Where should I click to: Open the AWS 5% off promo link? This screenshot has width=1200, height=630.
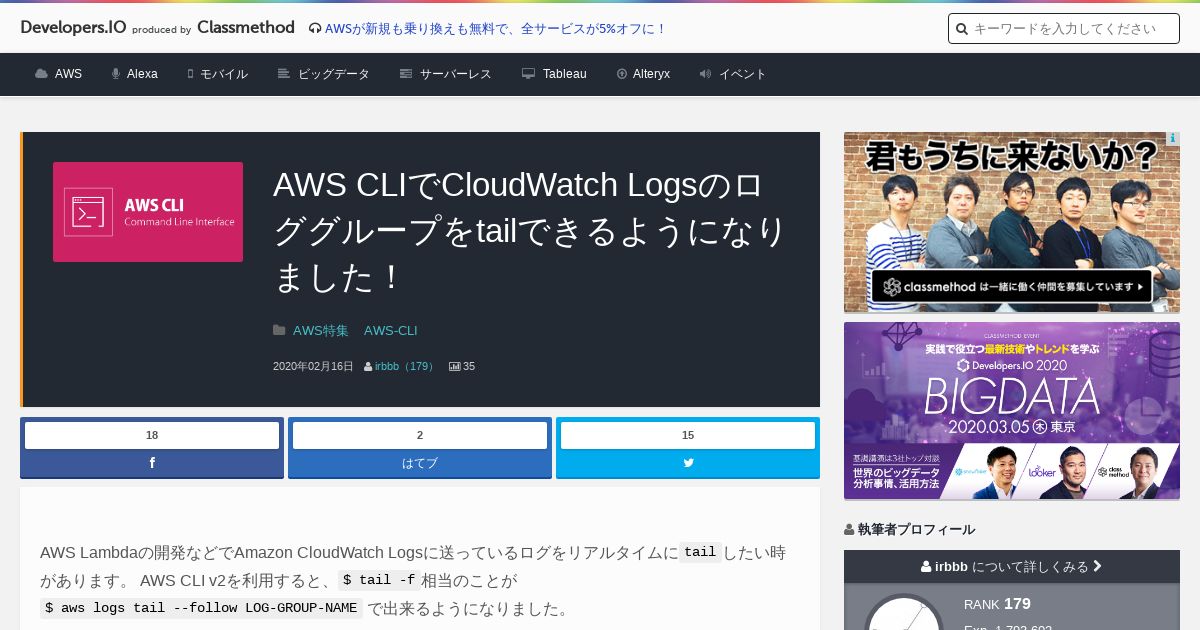tap(495, 29)
